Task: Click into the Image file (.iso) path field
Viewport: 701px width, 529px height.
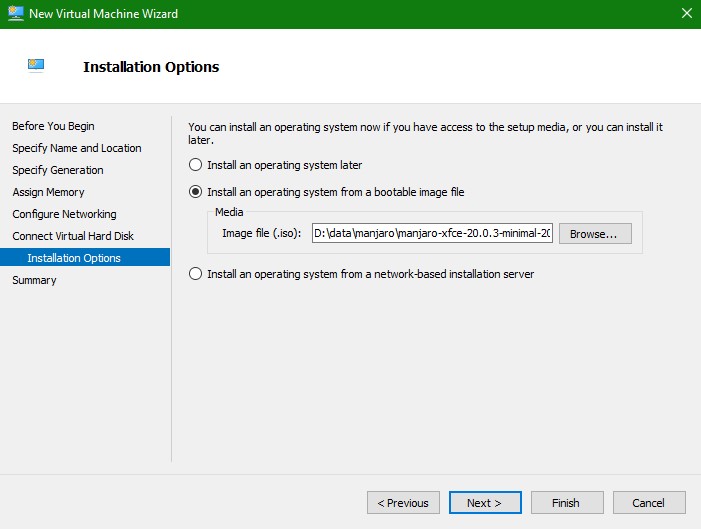Action: point(431,234)
